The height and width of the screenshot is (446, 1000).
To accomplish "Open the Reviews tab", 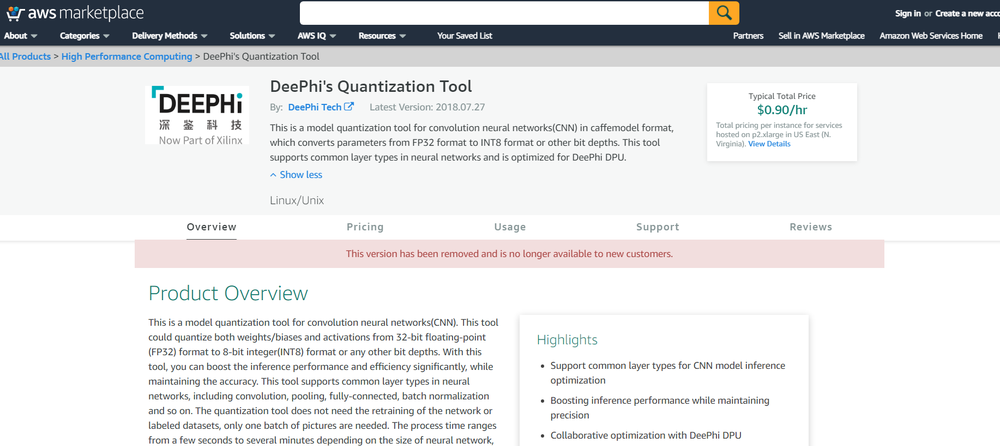I will [811, 227].
